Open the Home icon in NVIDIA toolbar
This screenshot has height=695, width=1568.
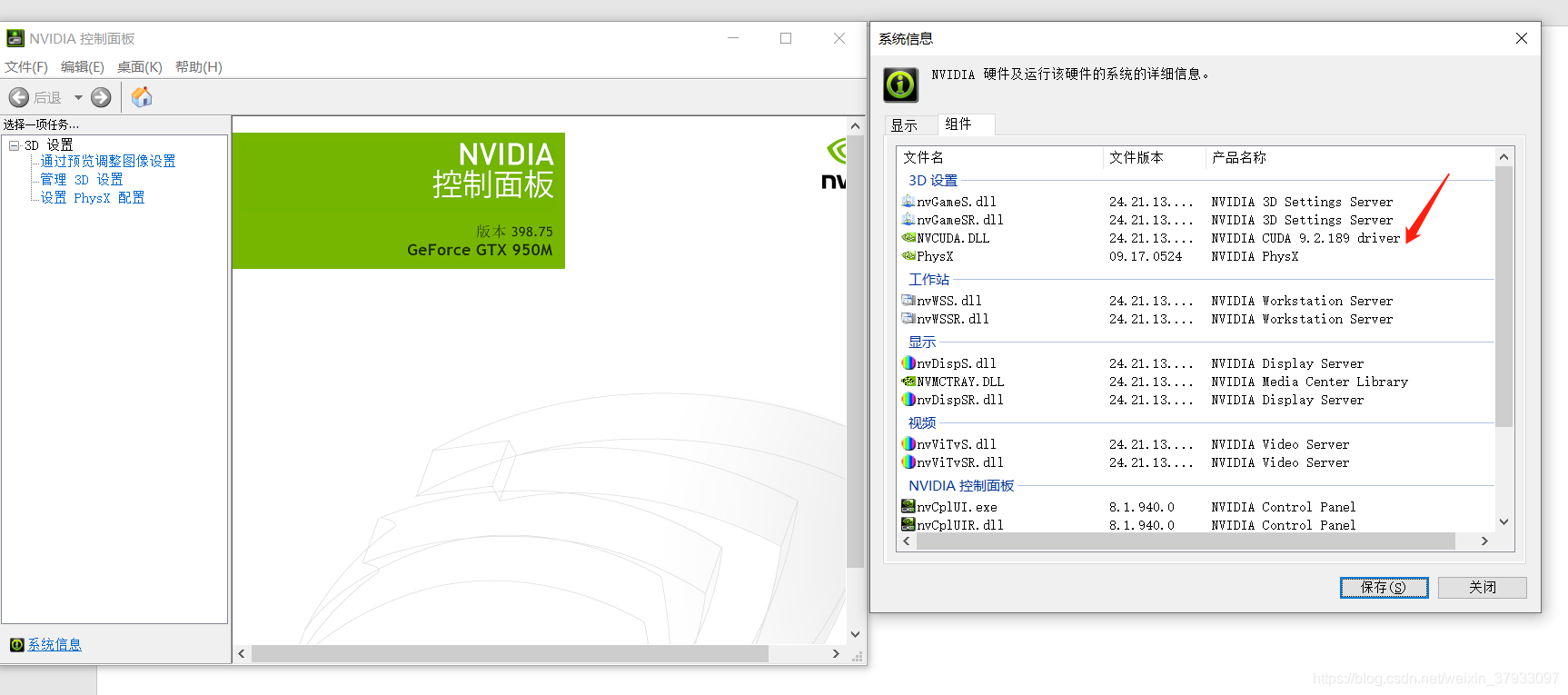(142, 97)
